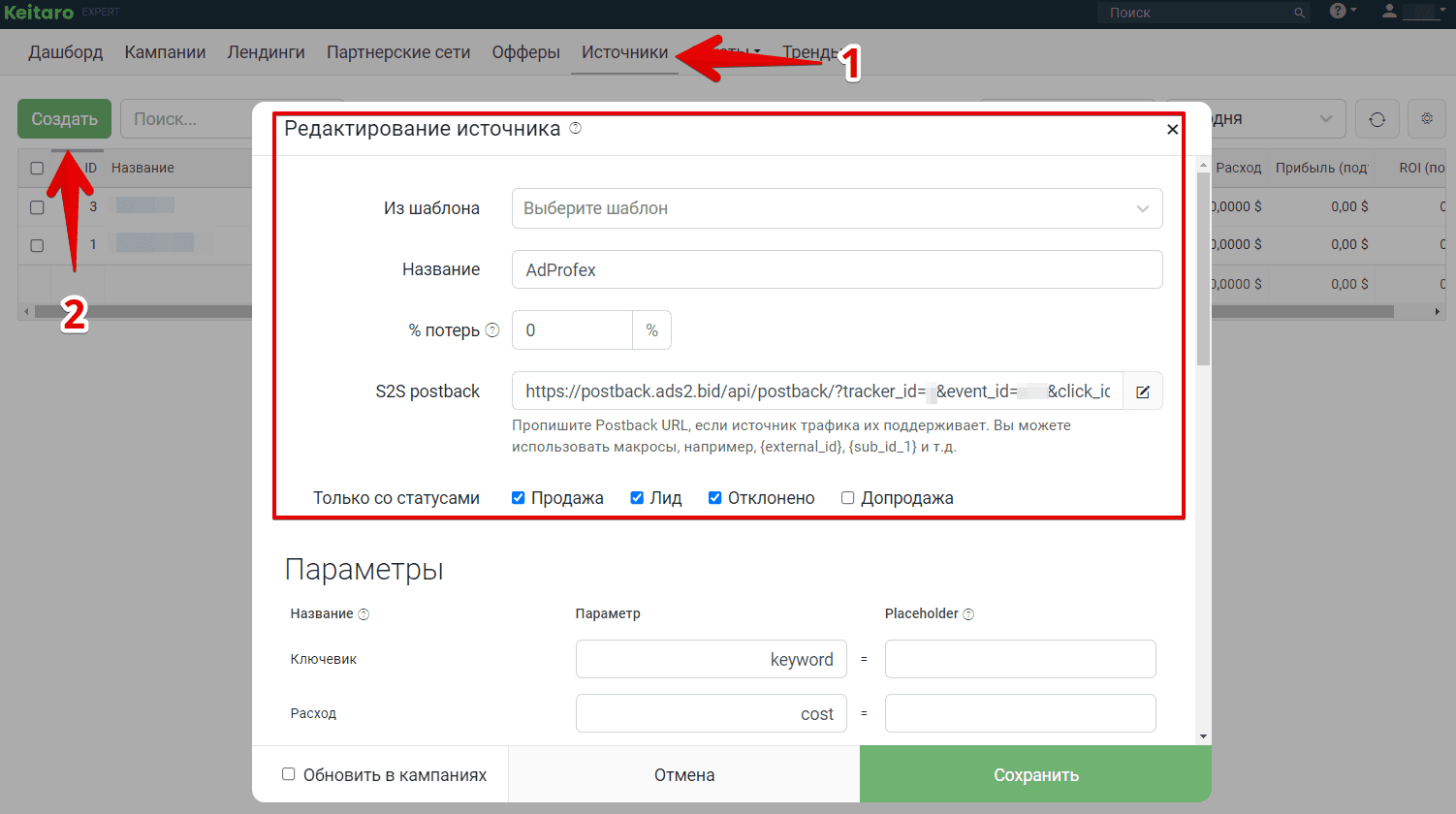Open the S2S postback editor icon
The height and width of the screenshot is (814, 1456).
click(1143, 391)
